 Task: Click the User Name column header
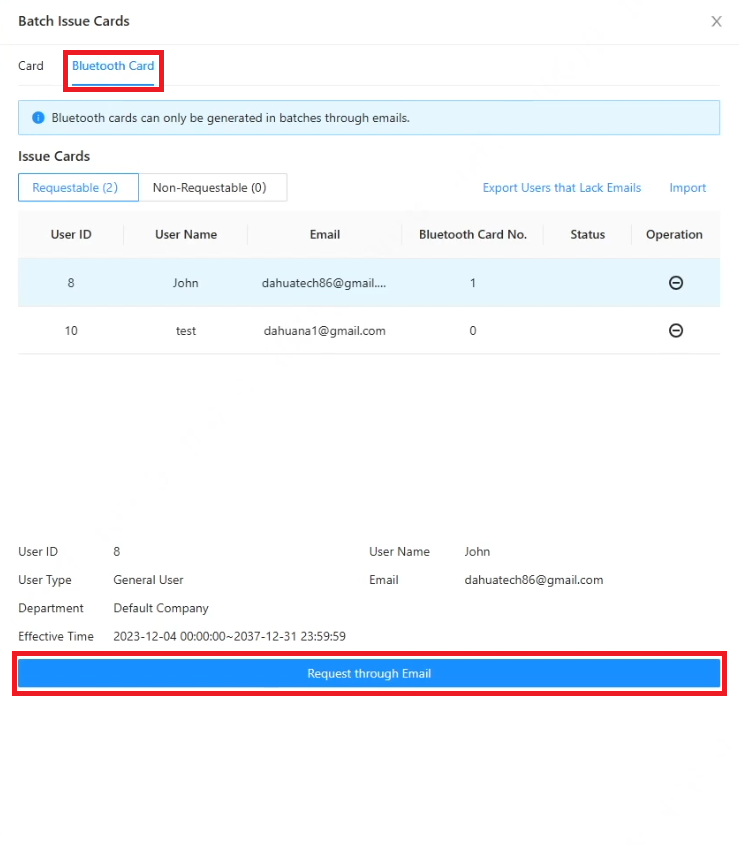(186, 234)
